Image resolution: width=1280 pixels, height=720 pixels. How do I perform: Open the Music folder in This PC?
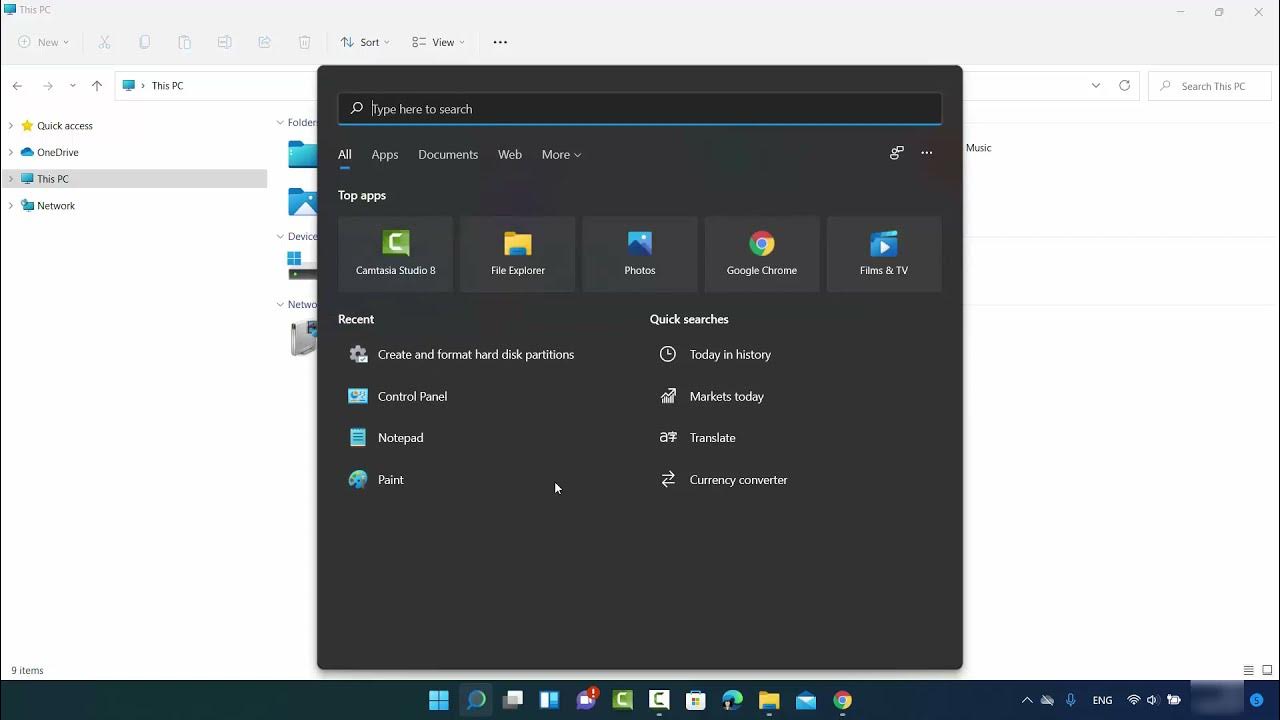[979, 148]
